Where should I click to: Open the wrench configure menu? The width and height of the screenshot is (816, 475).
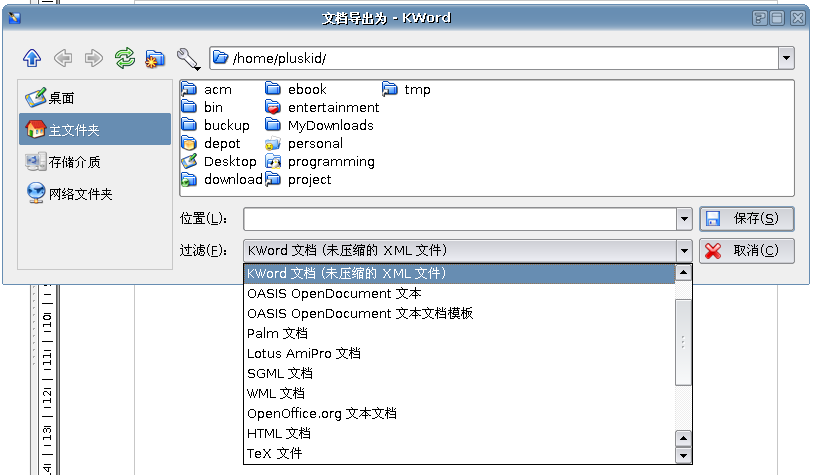188,59
